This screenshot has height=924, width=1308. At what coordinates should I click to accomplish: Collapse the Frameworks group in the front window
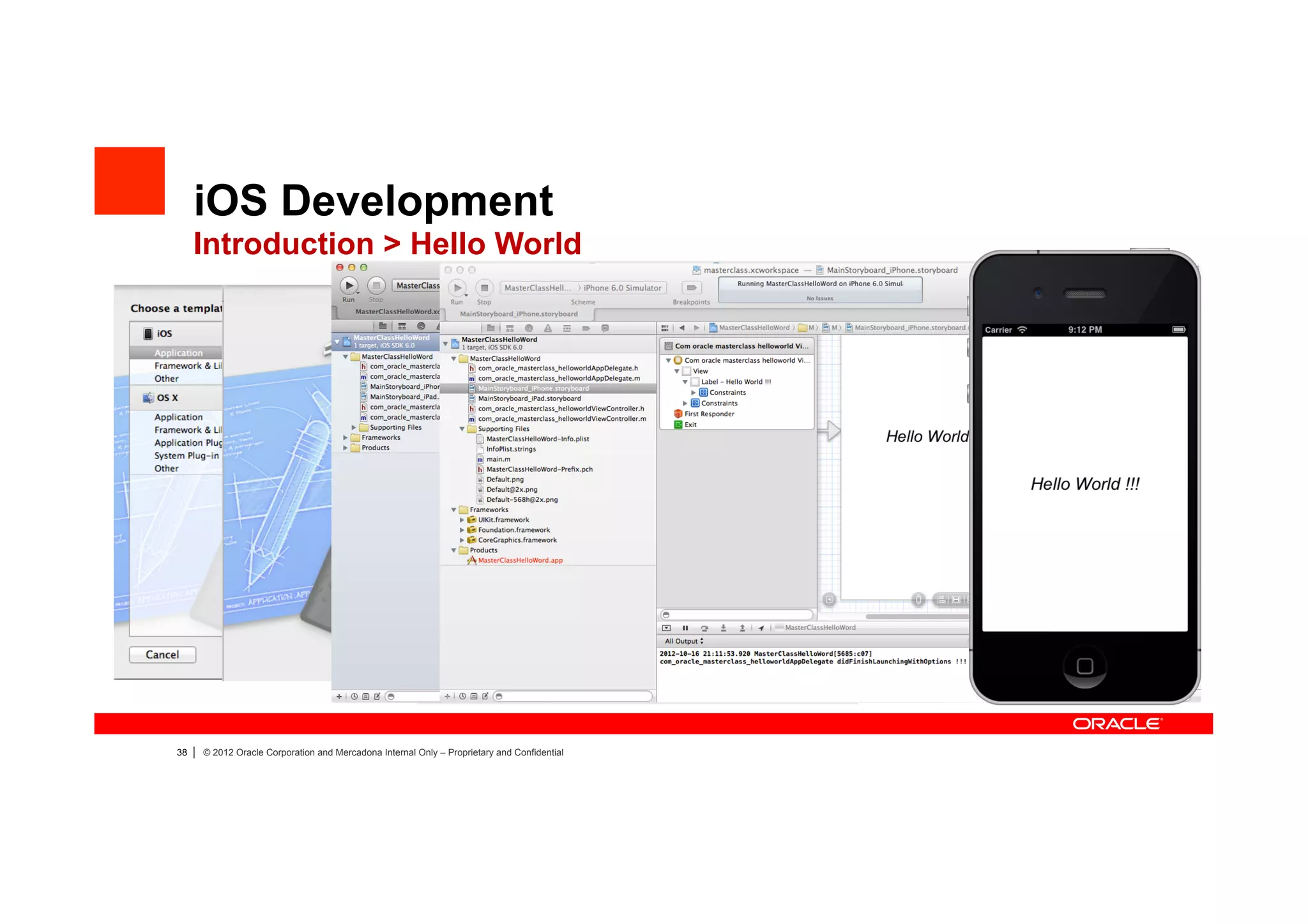click(454, 510)
